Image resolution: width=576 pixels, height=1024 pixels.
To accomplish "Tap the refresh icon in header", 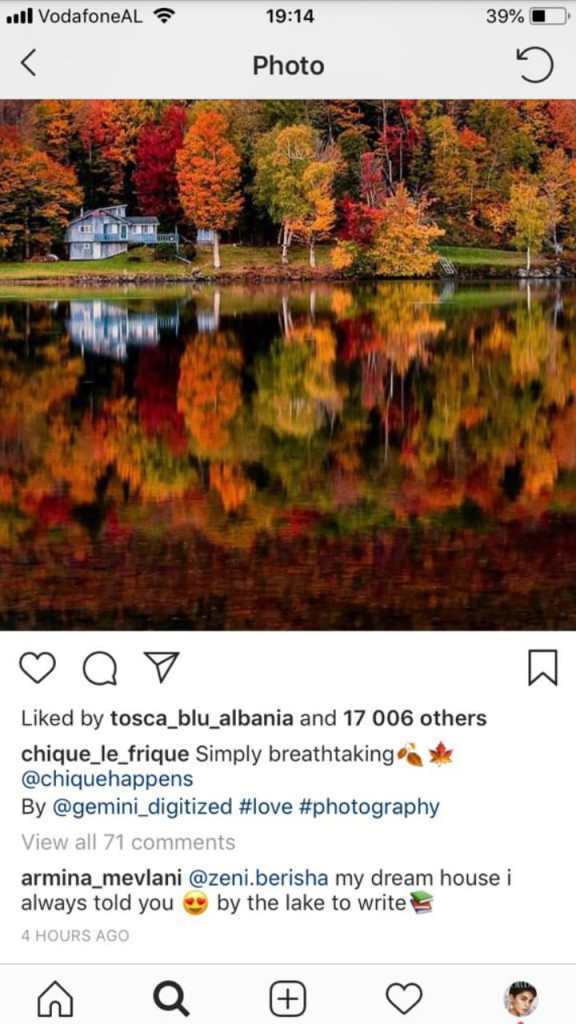I will [535, 65].
